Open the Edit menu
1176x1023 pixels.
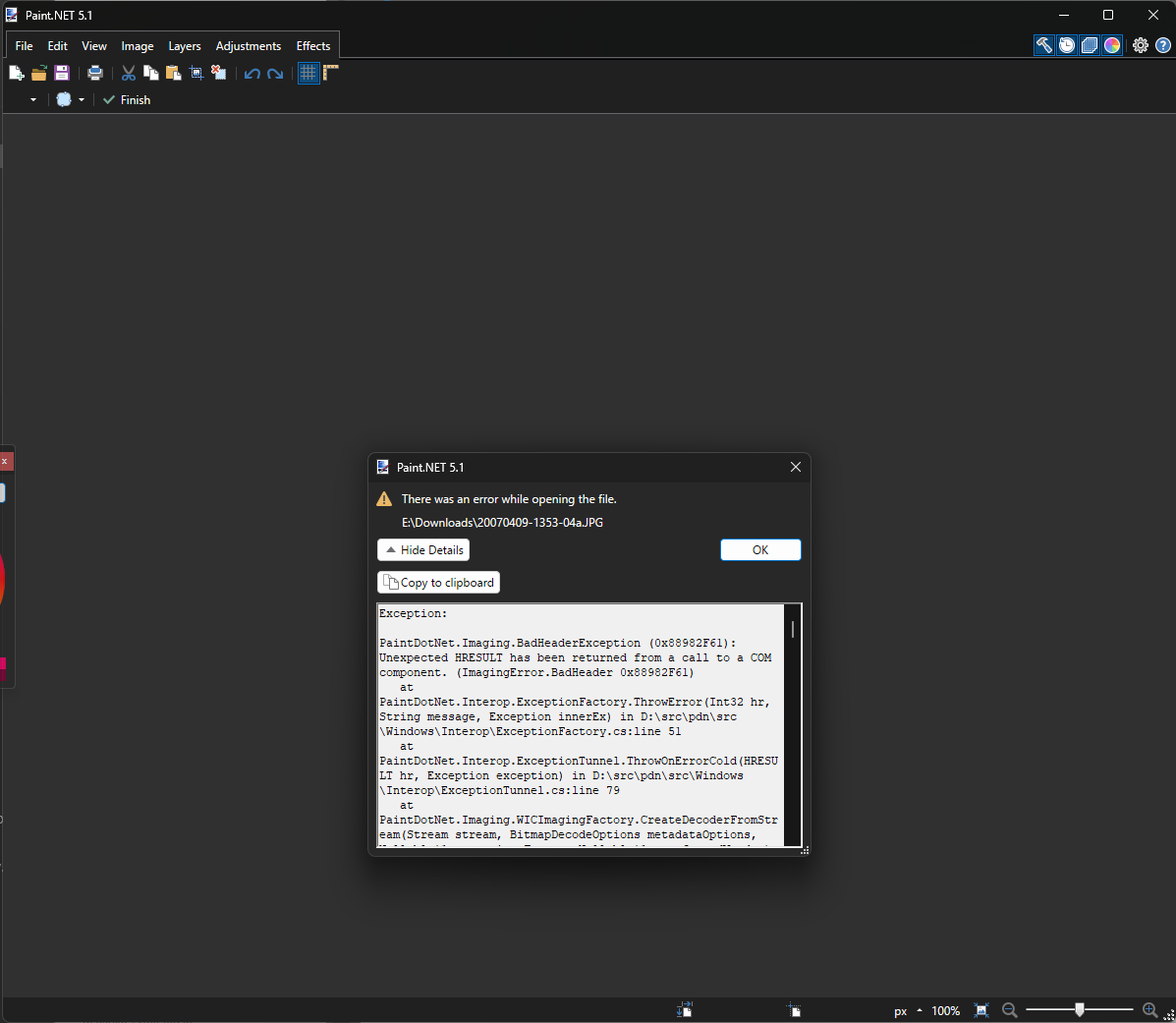point(58,46)
